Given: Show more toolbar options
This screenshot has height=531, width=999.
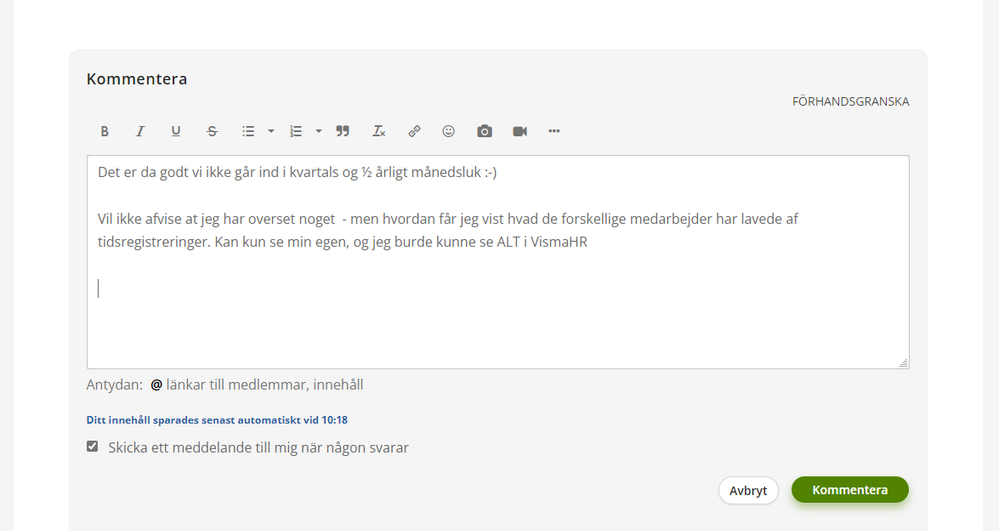Looking at the screenshot, I should pyautogui.click(x=554, y=131).
